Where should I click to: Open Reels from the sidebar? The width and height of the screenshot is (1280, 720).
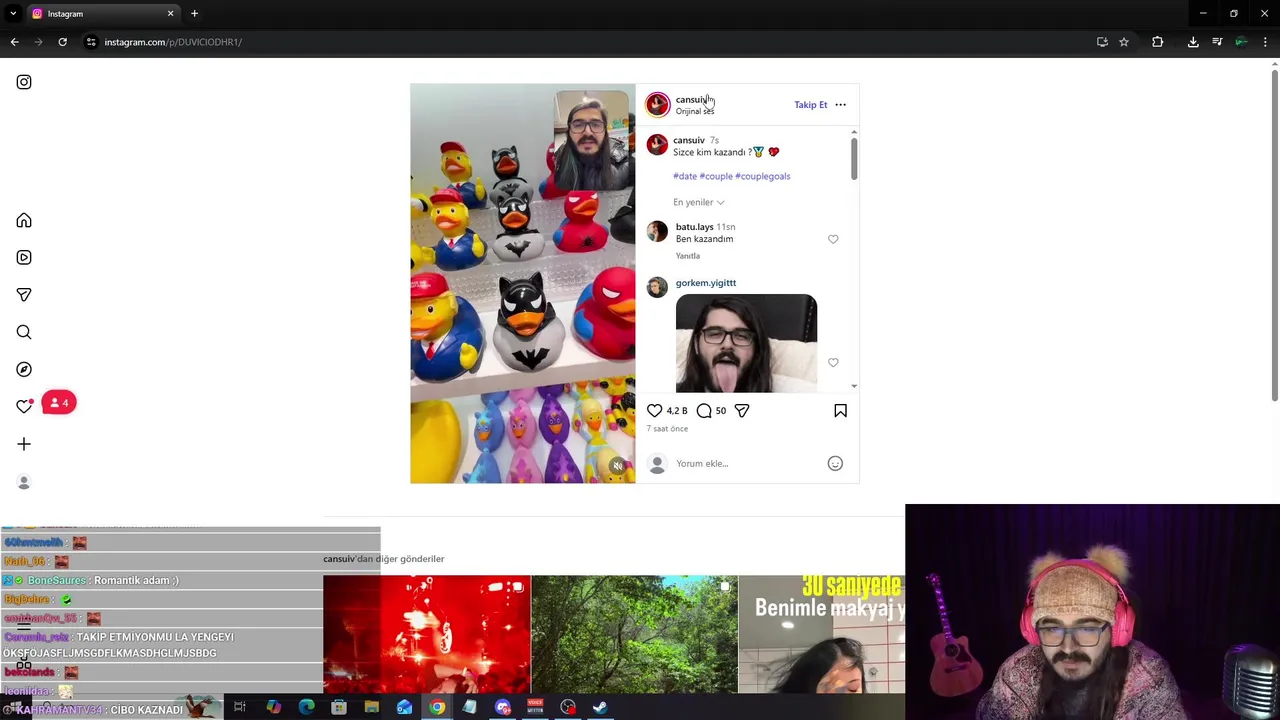[24, 257]
